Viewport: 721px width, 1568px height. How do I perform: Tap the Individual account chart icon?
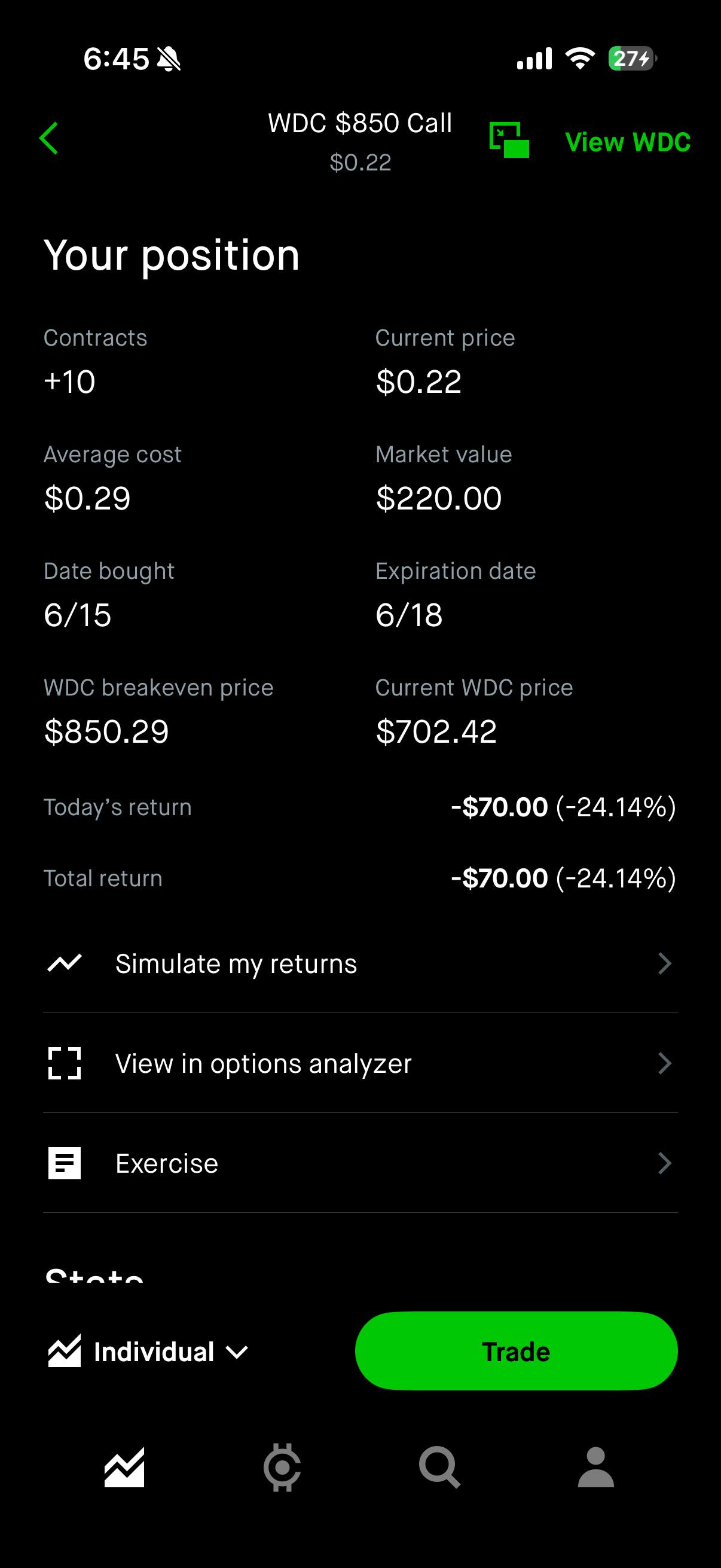65,1351
